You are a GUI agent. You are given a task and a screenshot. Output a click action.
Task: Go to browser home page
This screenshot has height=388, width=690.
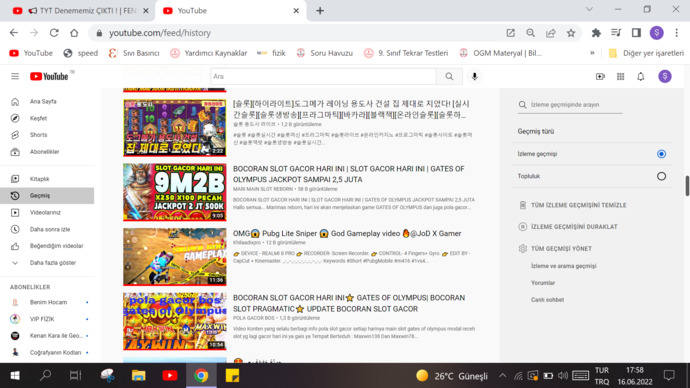74,33
